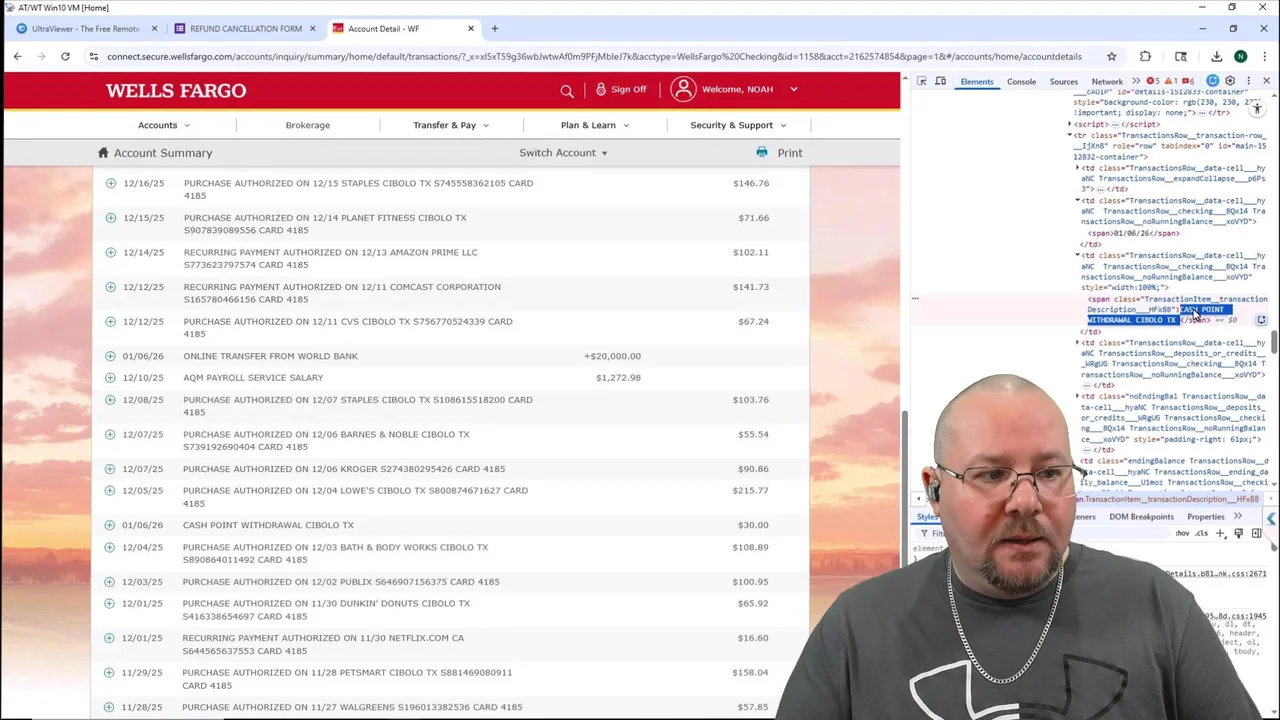Select the +$20,000.00 deposit amount
The height and width of the screenshot is (720, 1280).
coord(612,356)
